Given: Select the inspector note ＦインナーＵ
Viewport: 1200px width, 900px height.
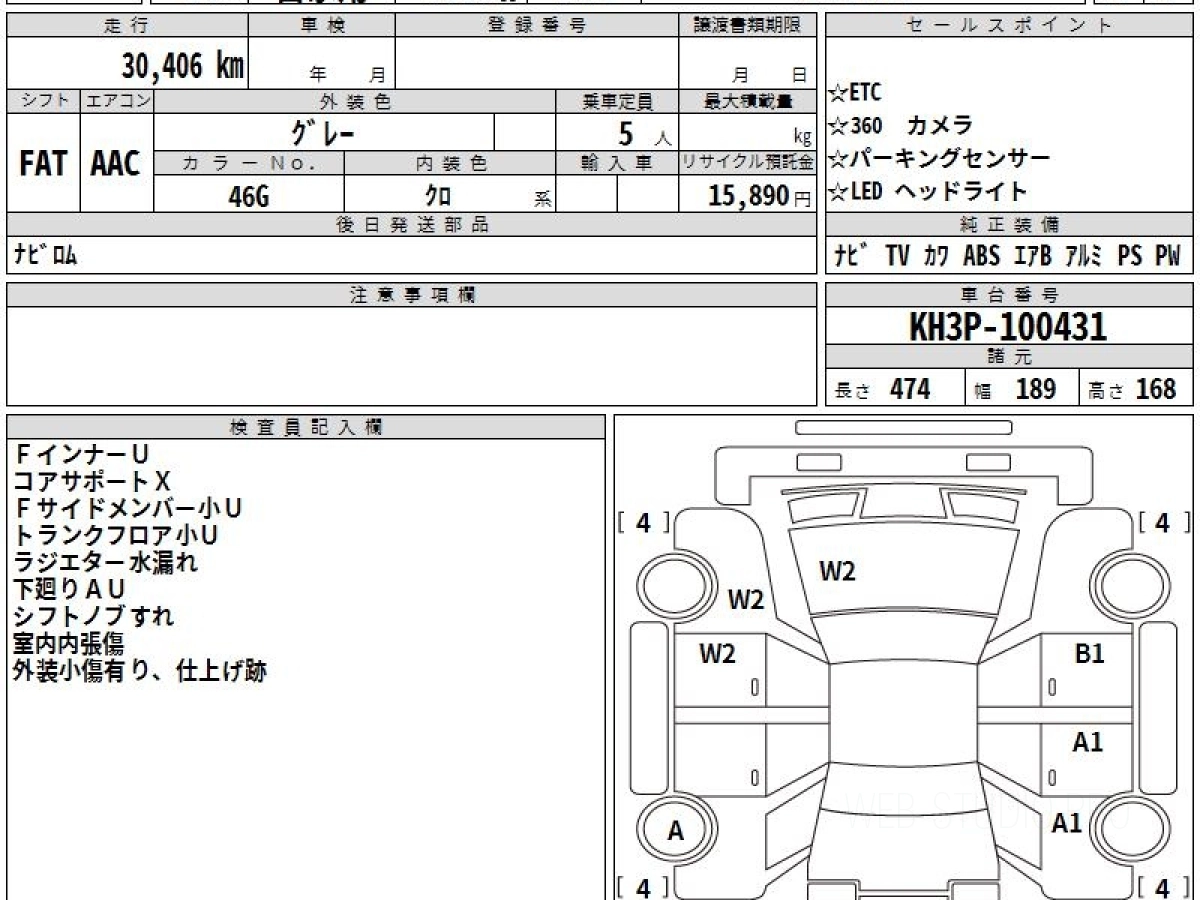Looking at the screenshot, I should click(x=82, y=455).
